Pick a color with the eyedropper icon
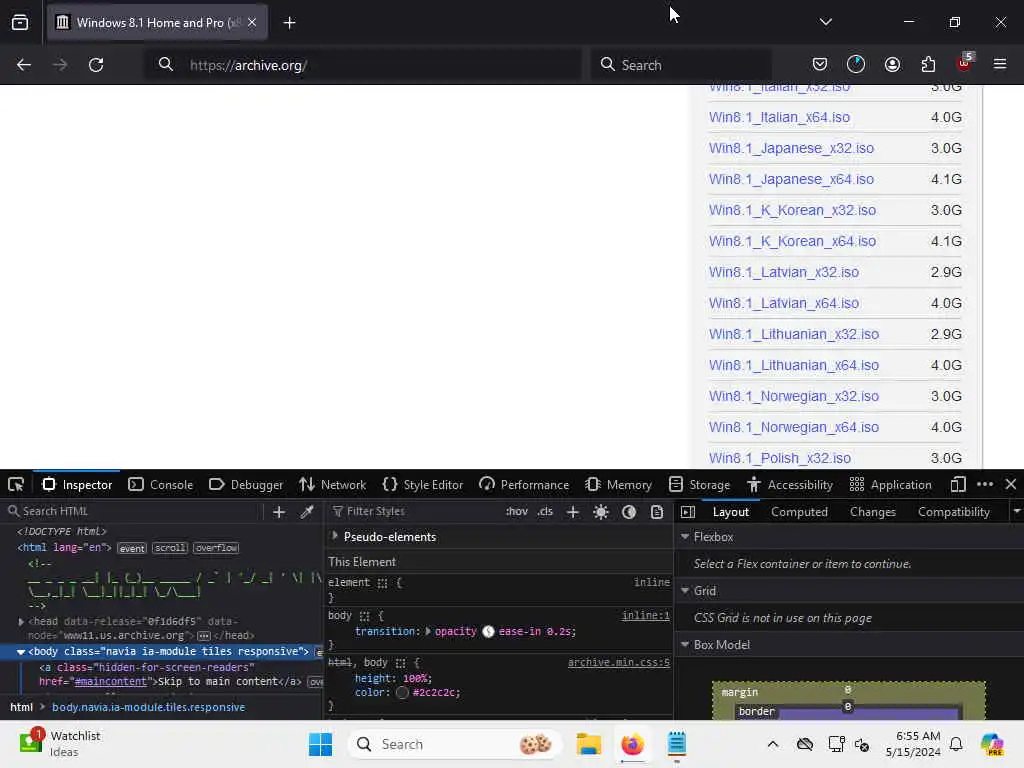Image resolution: width=1024 pixels, height=768 pixels. 307,512
